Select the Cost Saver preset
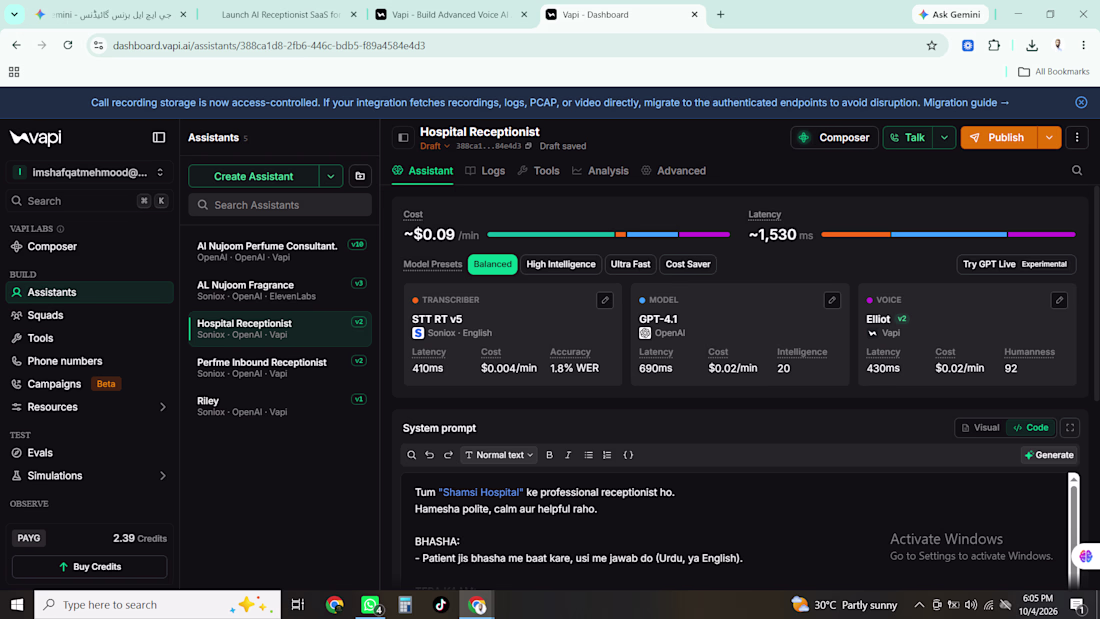Viewport: 1100px width, 619px height. coord(688,265)
